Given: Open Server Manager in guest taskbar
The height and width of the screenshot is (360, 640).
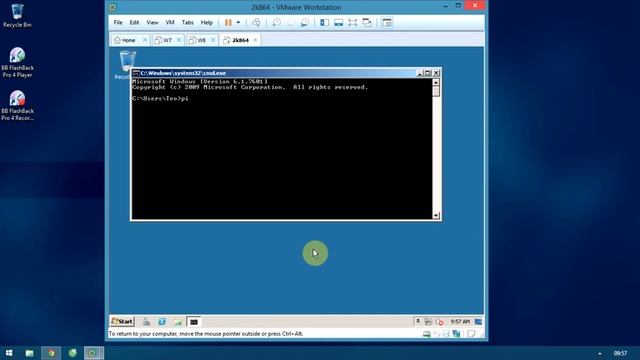Looking at the screenshot, I should pos(146,322).
